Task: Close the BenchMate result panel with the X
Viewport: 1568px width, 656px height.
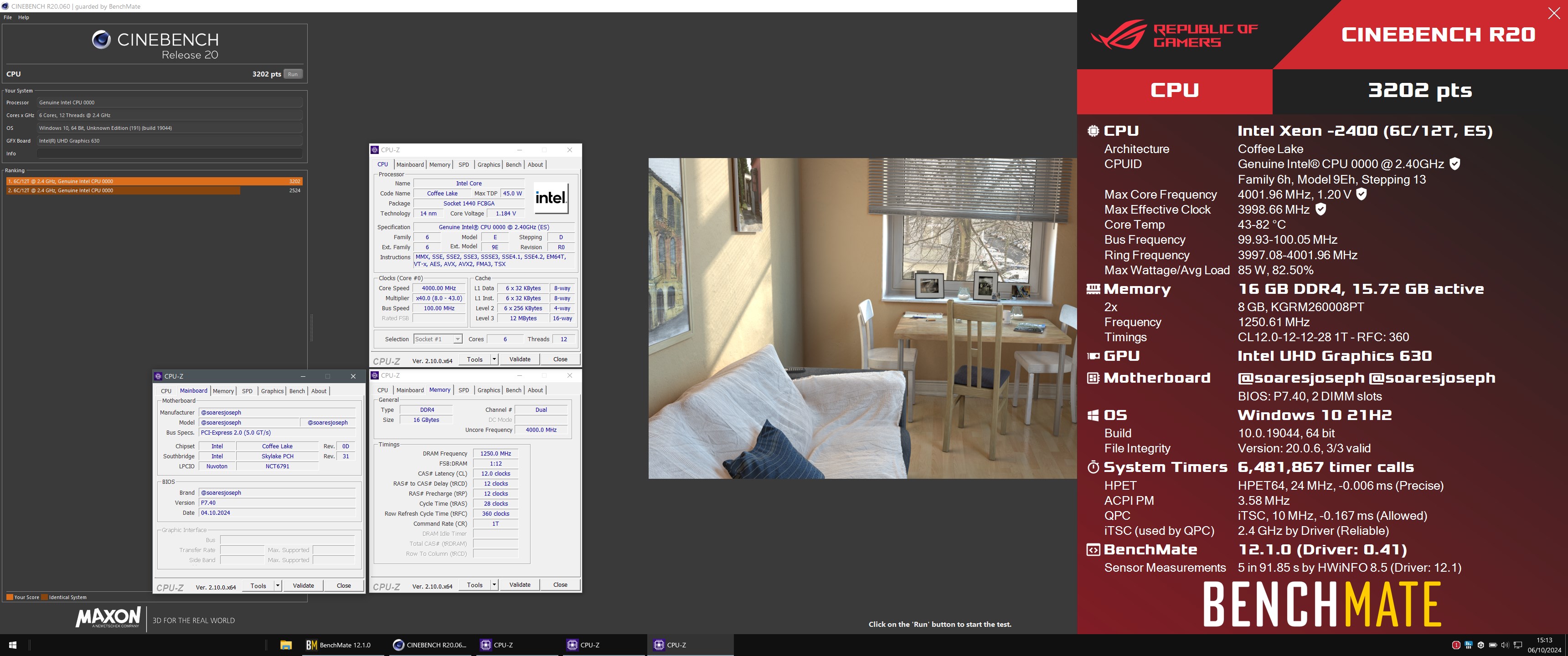Action: point(1554,13)
